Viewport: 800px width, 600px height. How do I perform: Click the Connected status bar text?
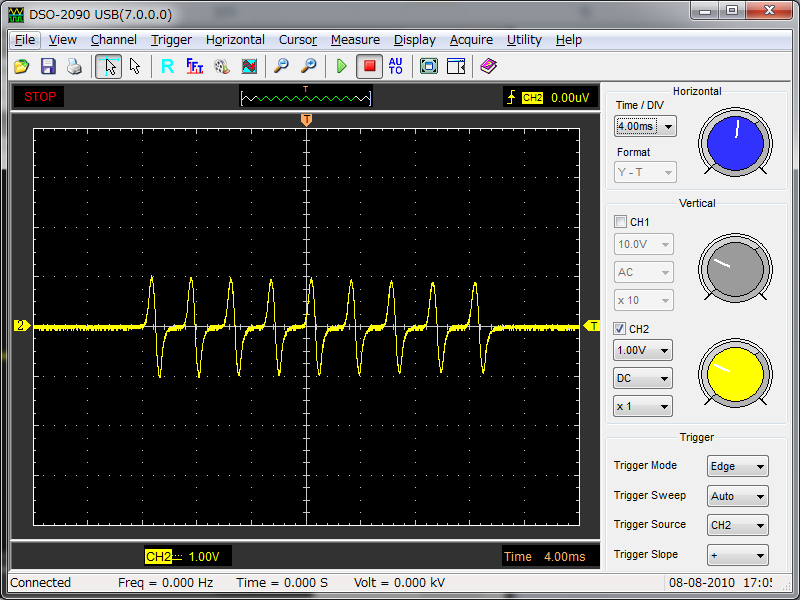pyautogui.click(x=40, y=583)
